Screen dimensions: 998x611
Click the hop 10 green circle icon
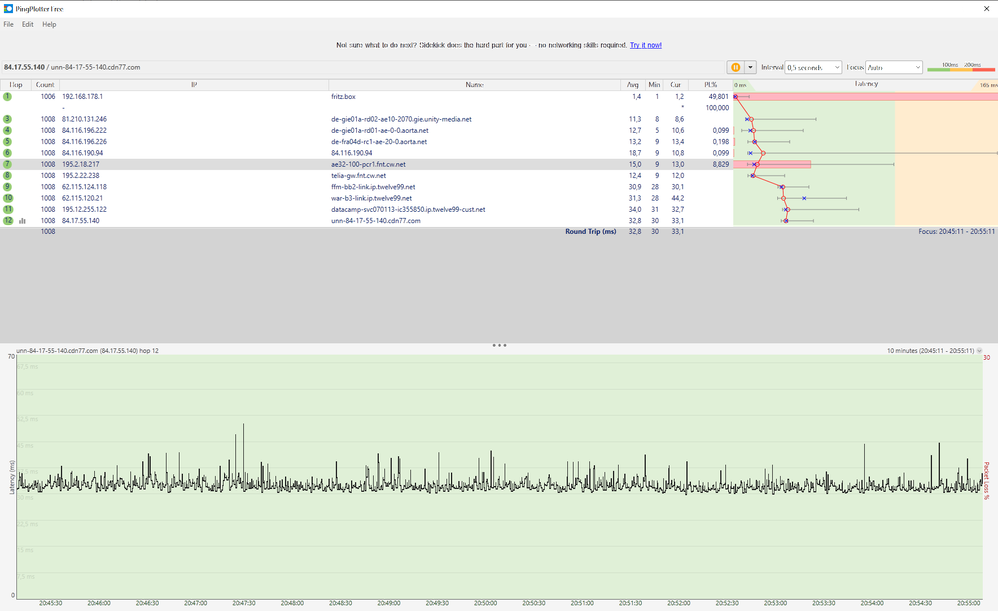click(7, 198)
